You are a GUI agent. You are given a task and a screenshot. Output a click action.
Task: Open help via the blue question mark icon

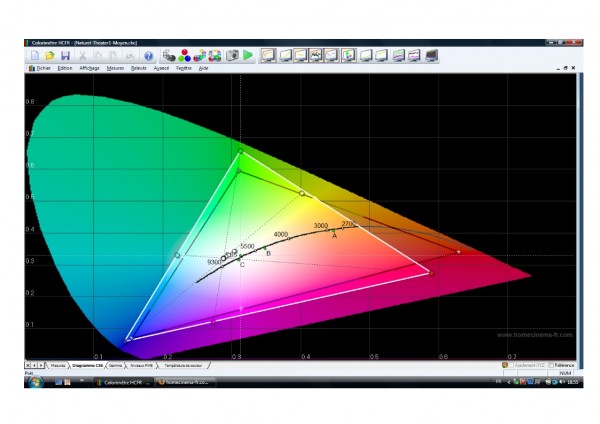point(149,56)
